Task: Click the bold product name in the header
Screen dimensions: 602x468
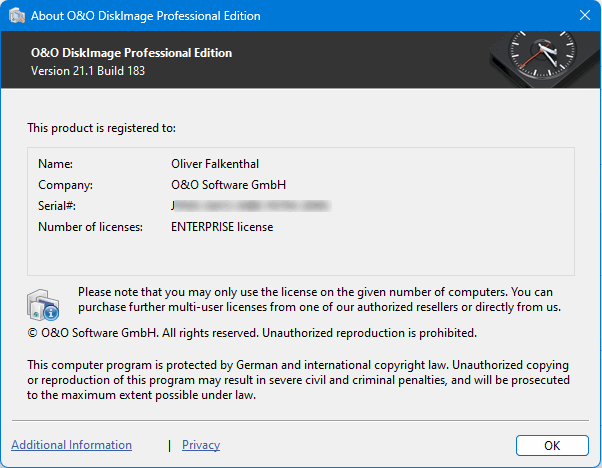Action: 130,53
